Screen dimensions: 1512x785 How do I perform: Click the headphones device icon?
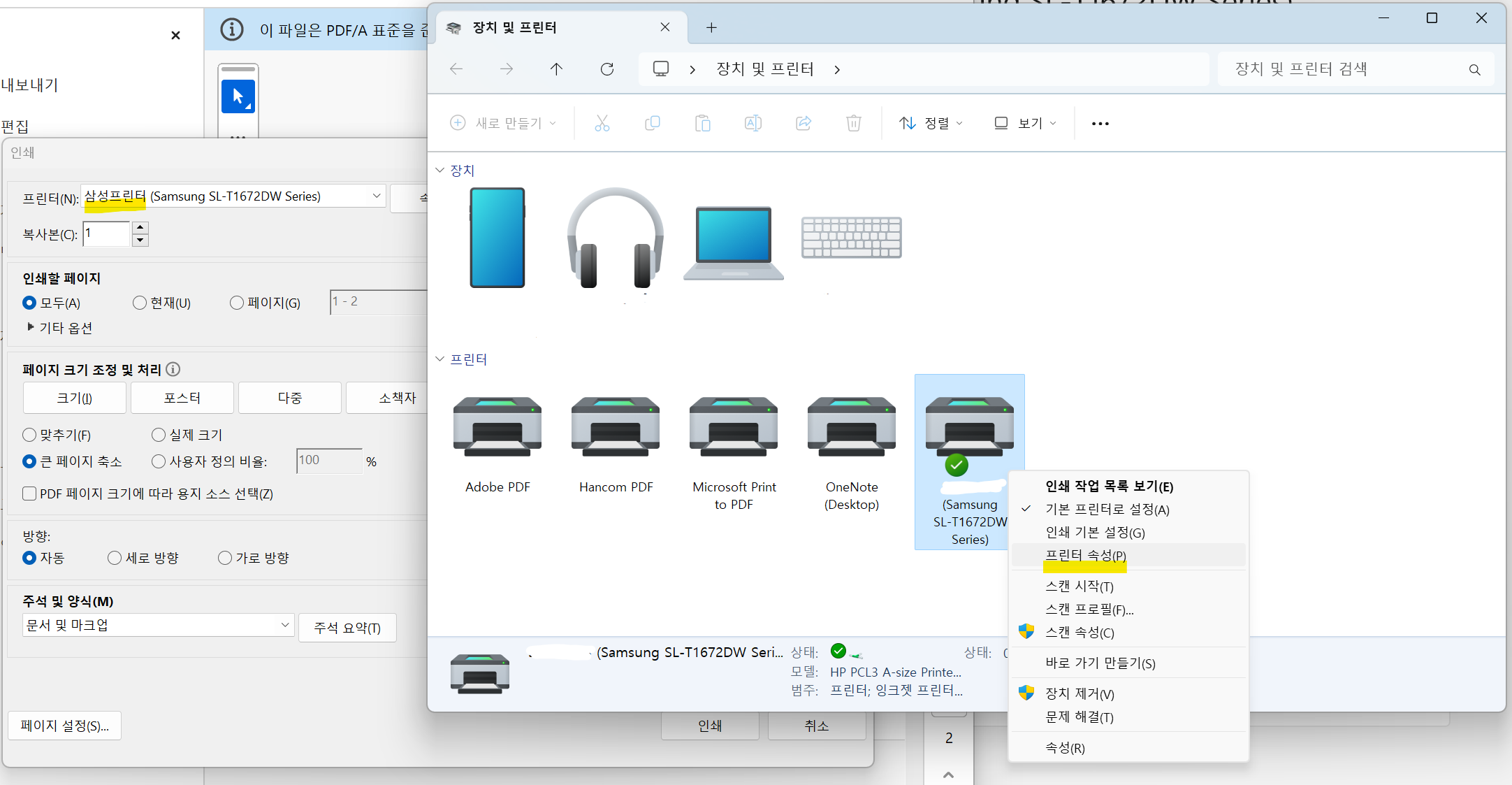[615, 238]
